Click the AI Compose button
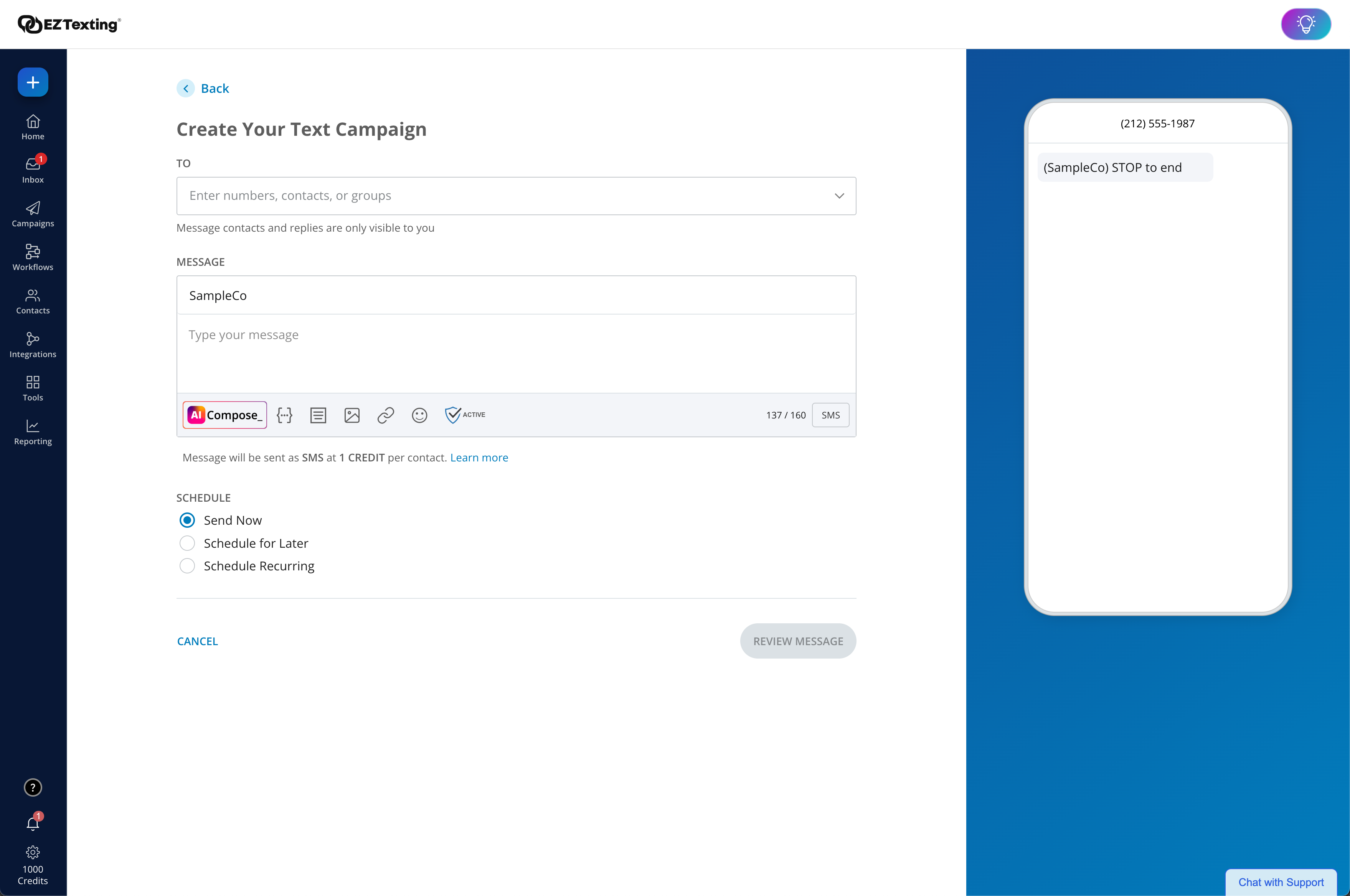This screenshot has height=896, width=1350. click(x=224, y=415)
